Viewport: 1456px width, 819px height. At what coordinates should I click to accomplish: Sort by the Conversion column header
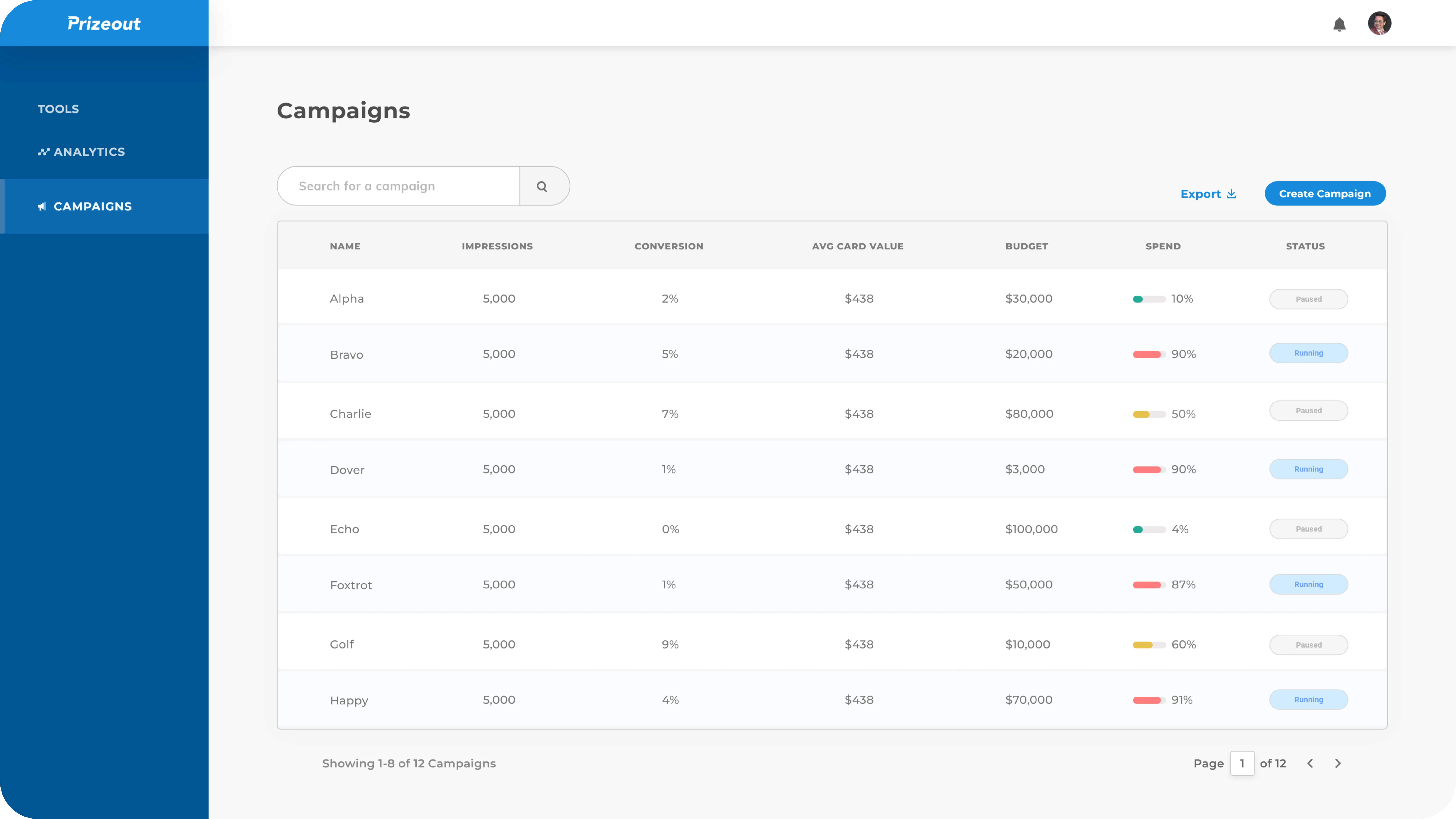[x=669, y=246]
